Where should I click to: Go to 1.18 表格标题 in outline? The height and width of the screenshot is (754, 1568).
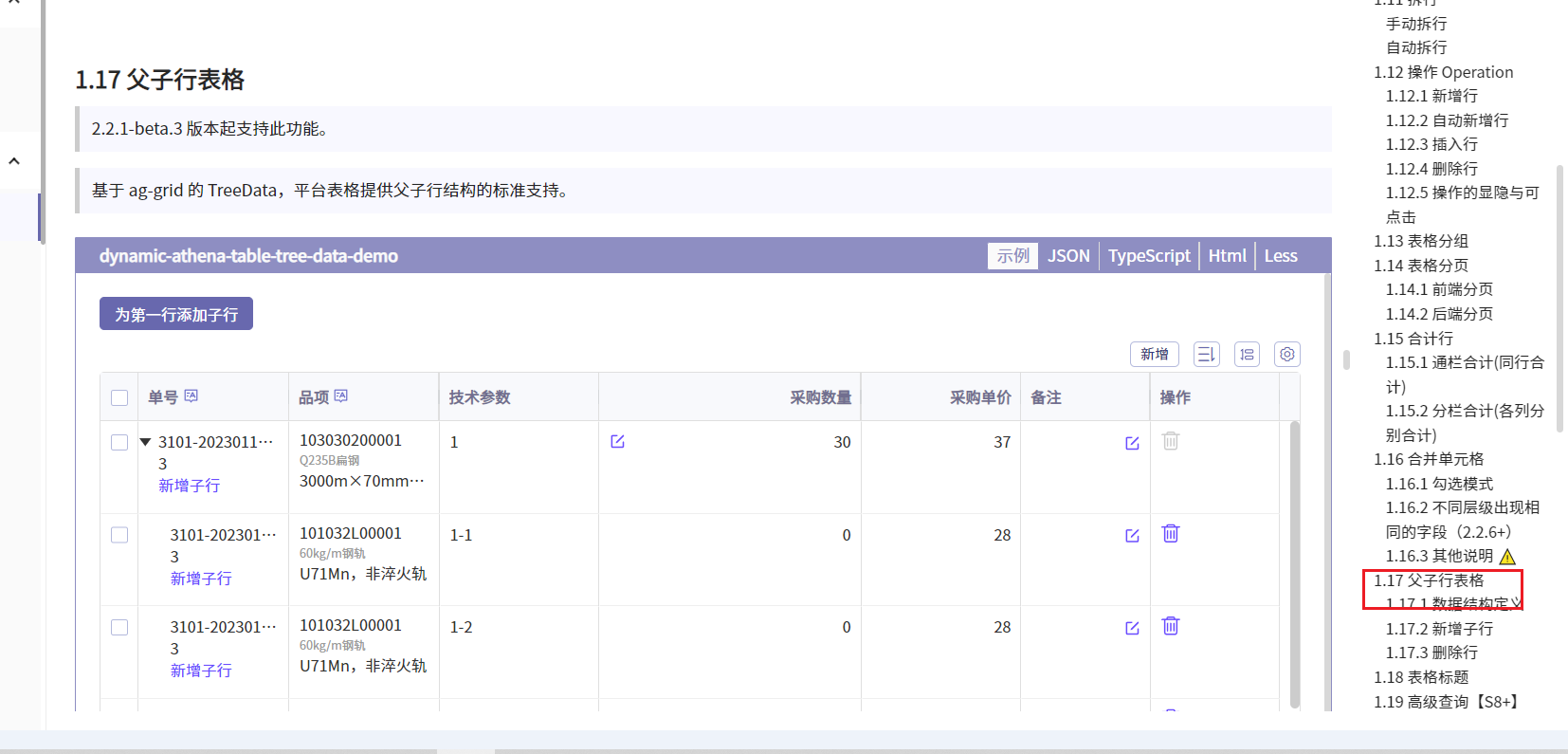1421,677
